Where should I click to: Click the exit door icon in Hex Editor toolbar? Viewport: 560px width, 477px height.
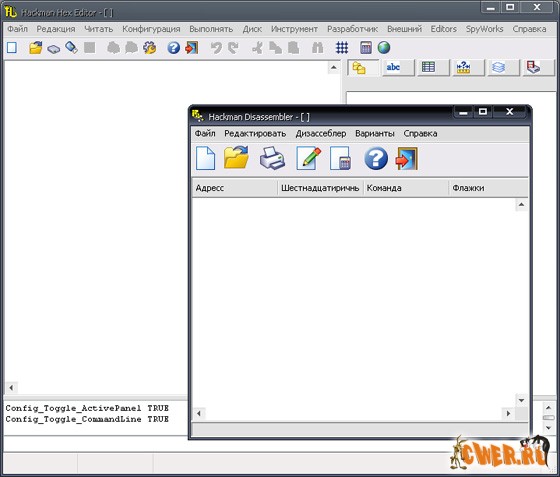192,47
